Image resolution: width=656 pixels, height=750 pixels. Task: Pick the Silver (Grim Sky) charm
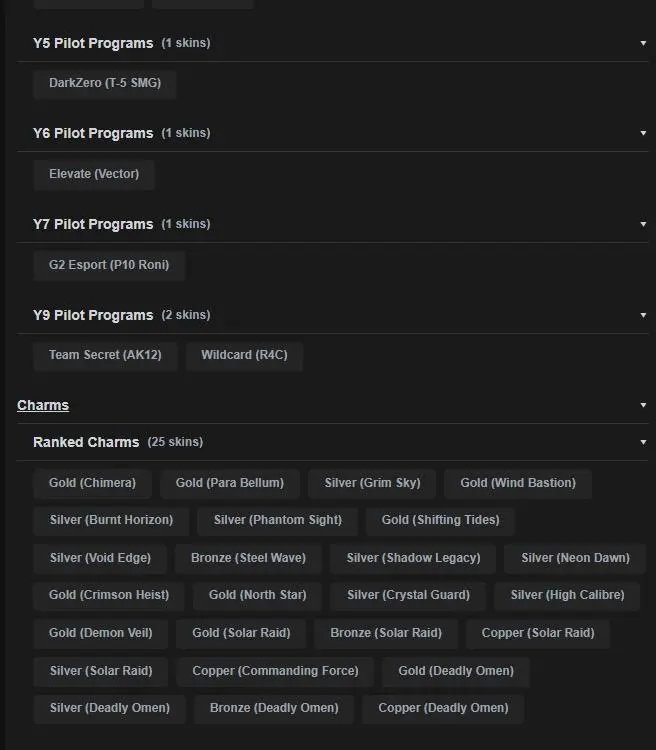(x=372, y=483)
